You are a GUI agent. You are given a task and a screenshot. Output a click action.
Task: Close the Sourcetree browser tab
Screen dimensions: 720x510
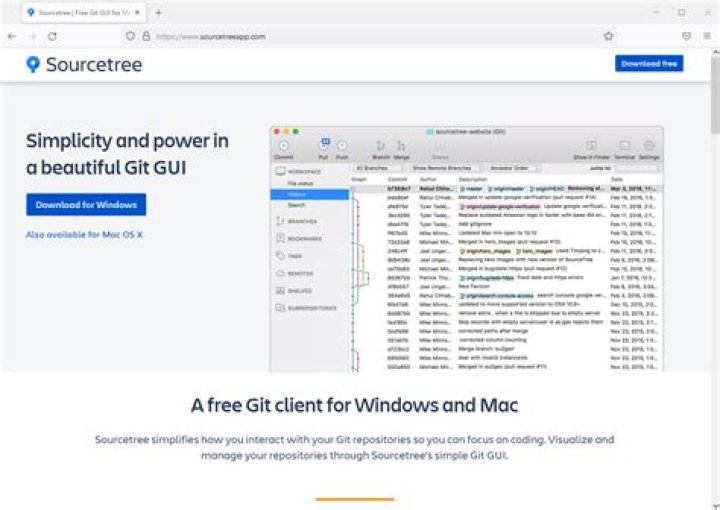137,12
